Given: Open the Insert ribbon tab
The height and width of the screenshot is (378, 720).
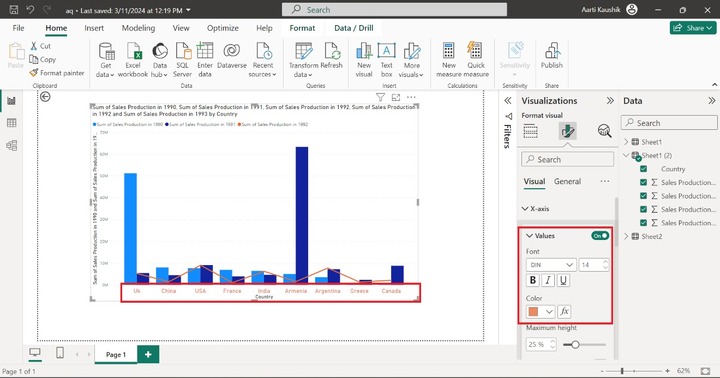Looking at the screenshot, I should [94, 28].
